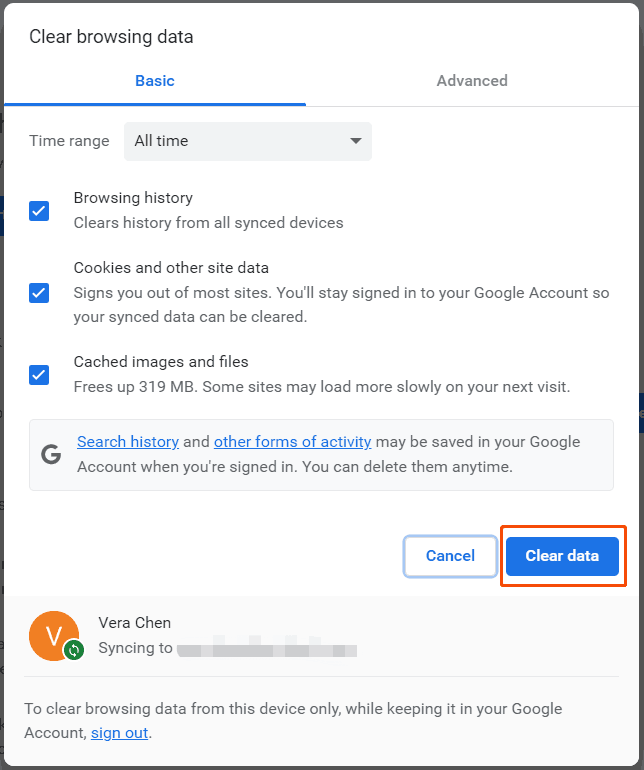The width and height of the screenshot is (644, 770).
Task: Click the green sync status badge
Action: tap(74, 650)
